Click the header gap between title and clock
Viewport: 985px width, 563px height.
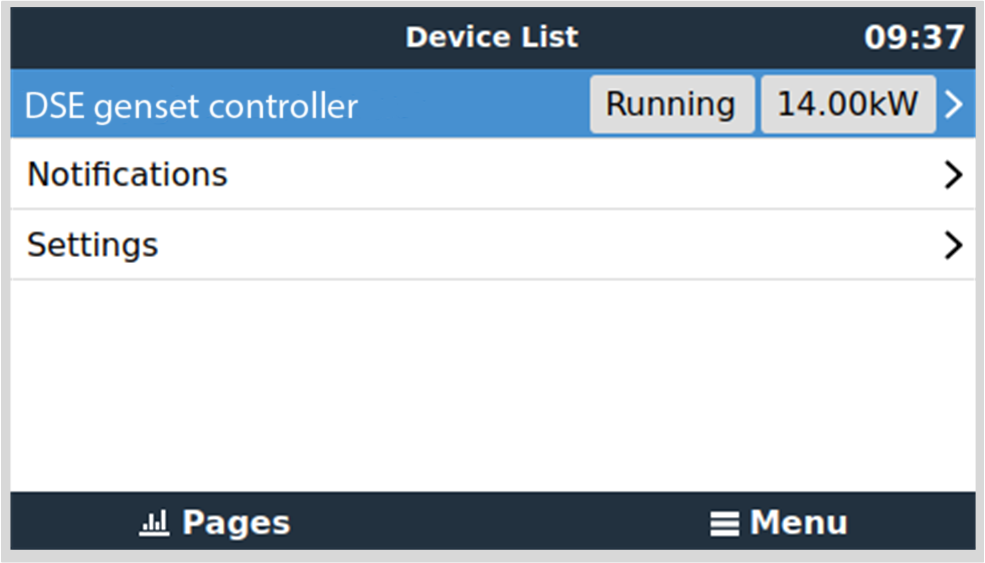click(x=720, y=38)
